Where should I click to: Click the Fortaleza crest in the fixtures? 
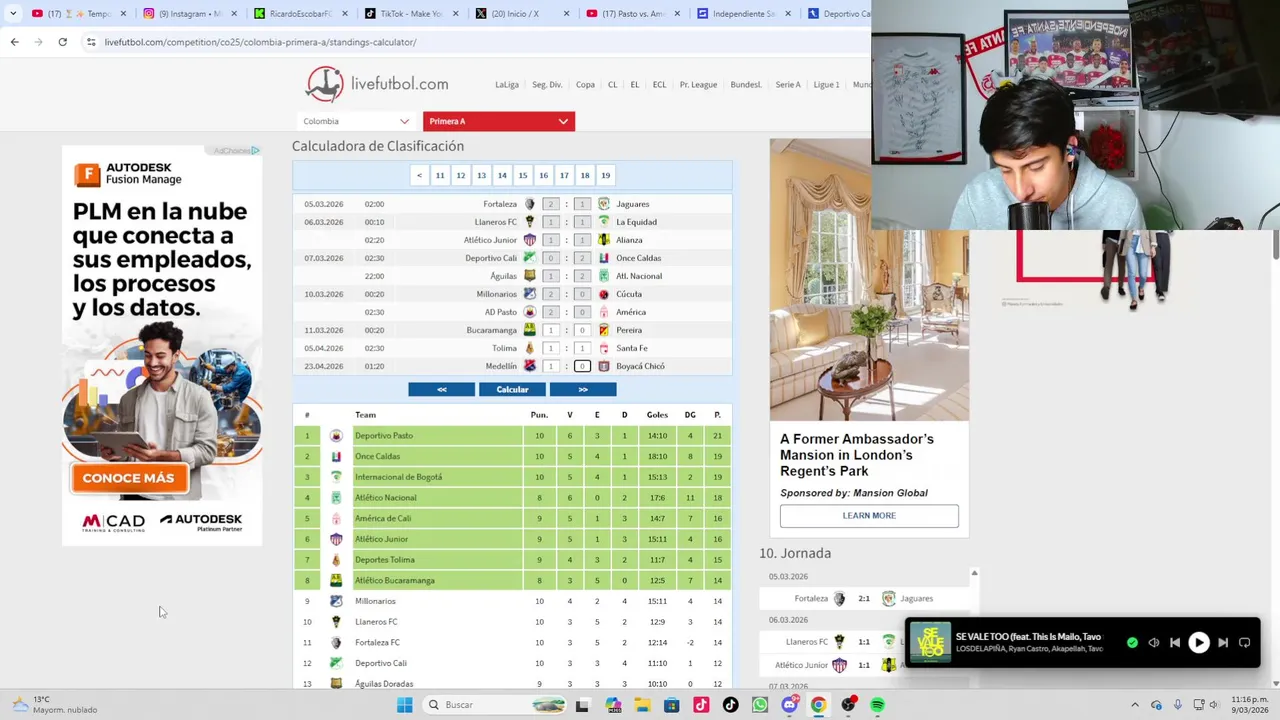[530, 204]
